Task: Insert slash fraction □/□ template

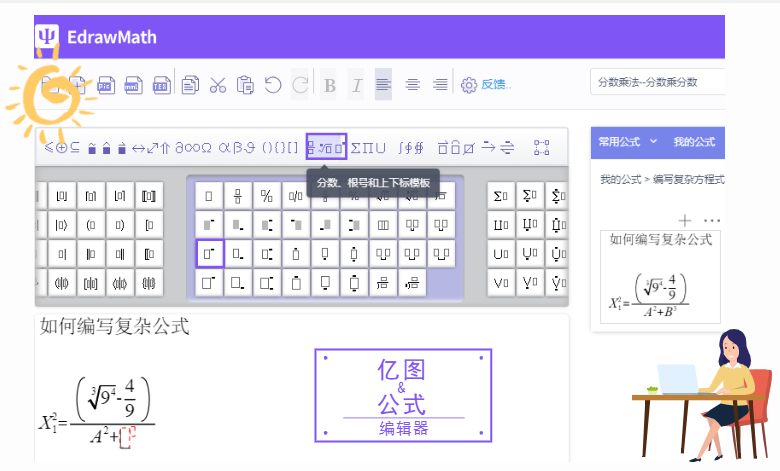Action: pos(295,196)
